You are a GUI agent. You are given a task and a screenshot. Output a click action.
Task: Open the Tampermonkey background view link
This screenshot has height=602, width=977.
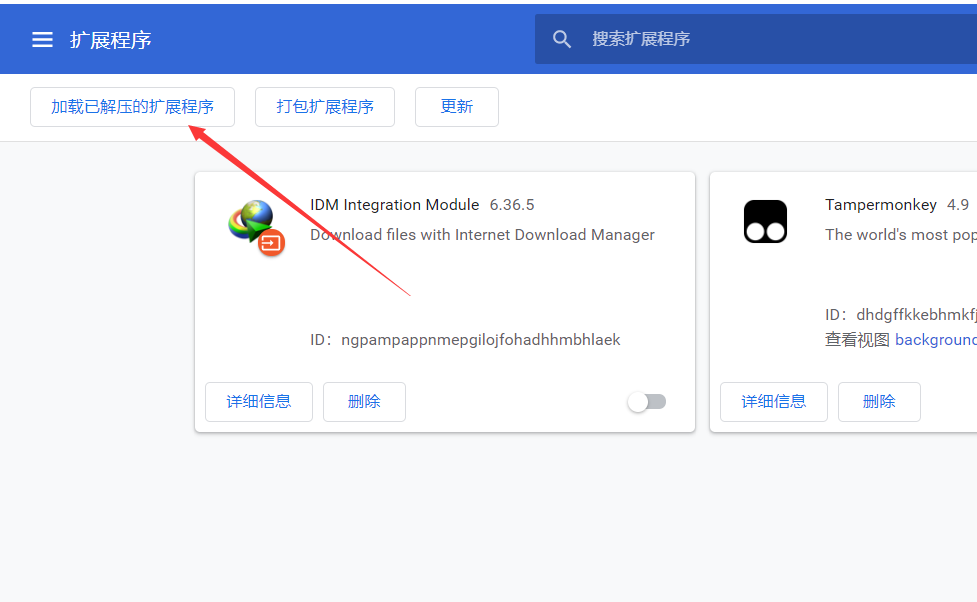click(x=935, y=340)
